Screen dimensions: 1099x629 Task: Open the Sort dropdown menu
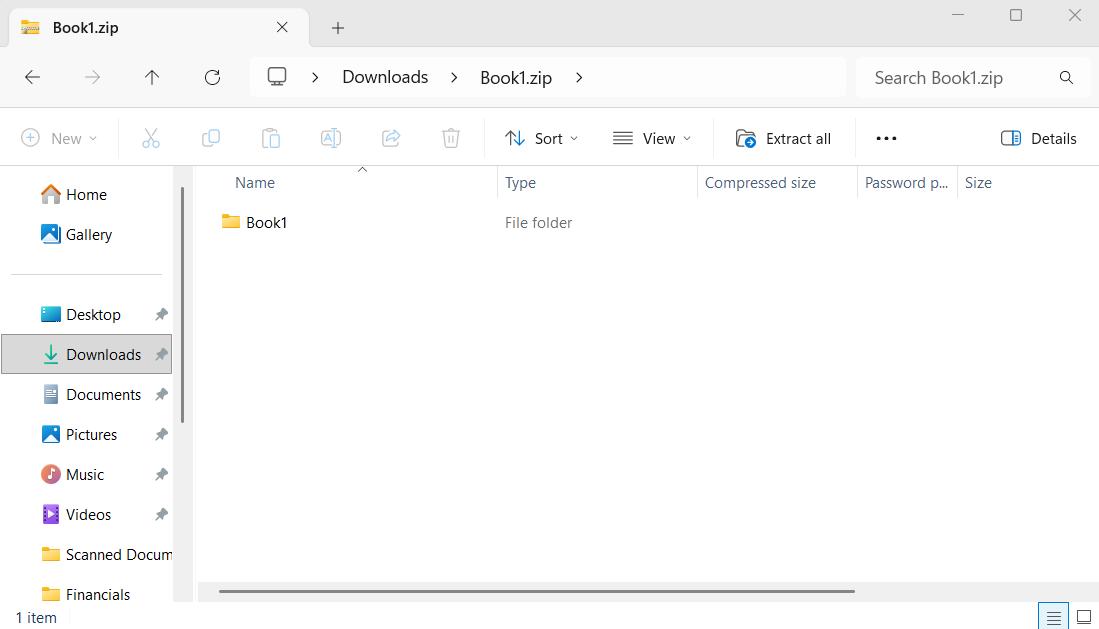pos(541,138)
